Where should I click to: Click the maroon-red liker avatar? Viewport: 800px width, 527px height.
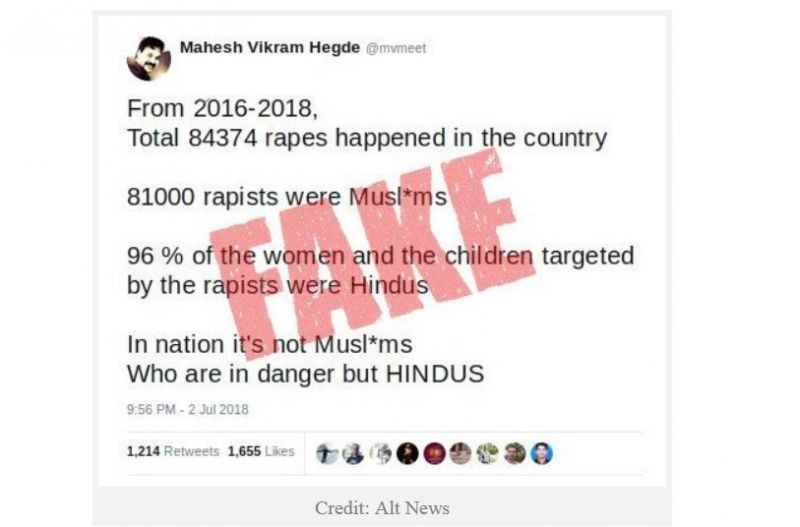(x=434, y=453)
